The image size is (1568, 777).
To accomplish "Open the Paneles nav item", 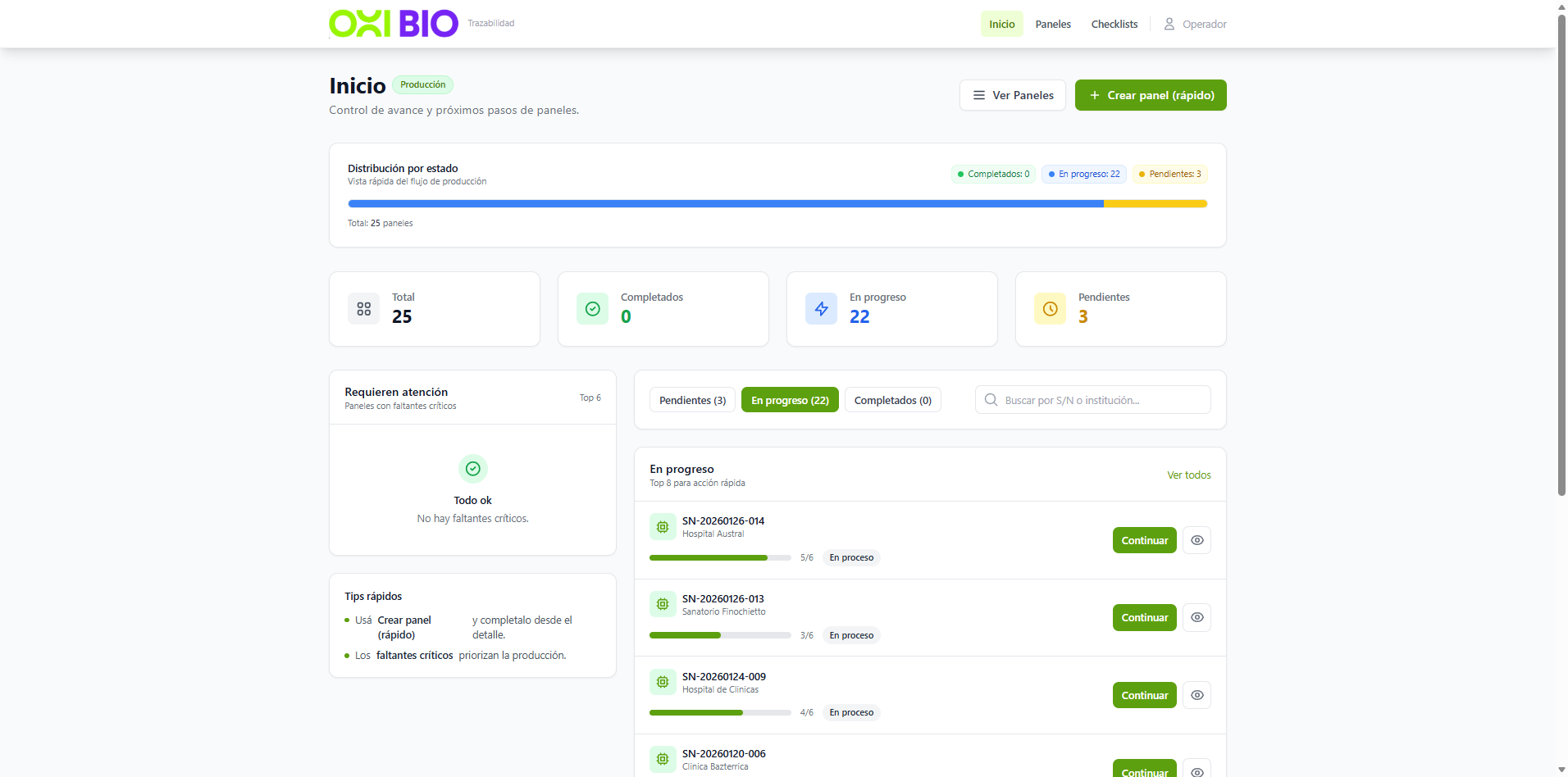I will click(x=1053, y=24).
